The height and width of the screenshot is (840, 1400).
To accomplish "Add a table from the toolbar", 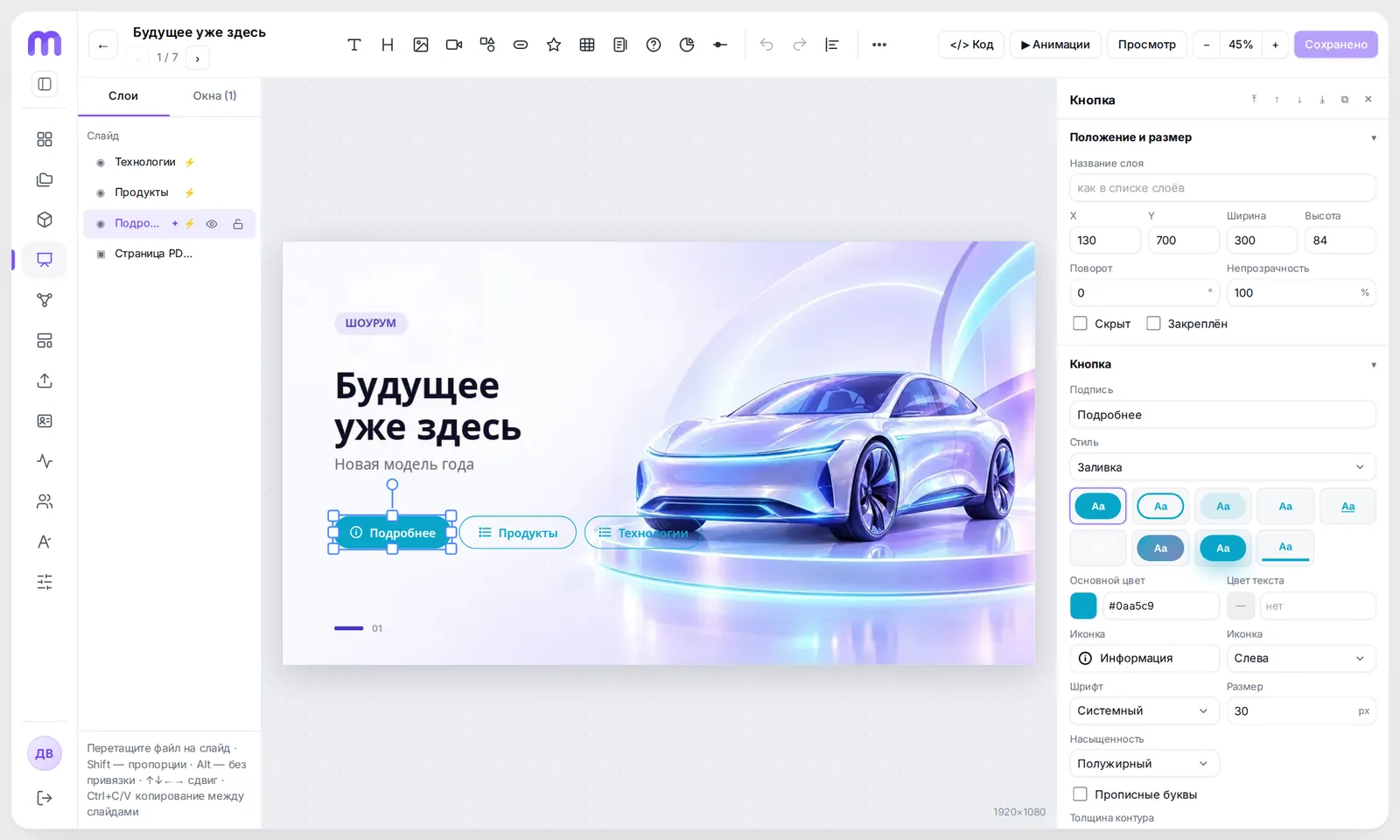I will click(x=587, y=45).
